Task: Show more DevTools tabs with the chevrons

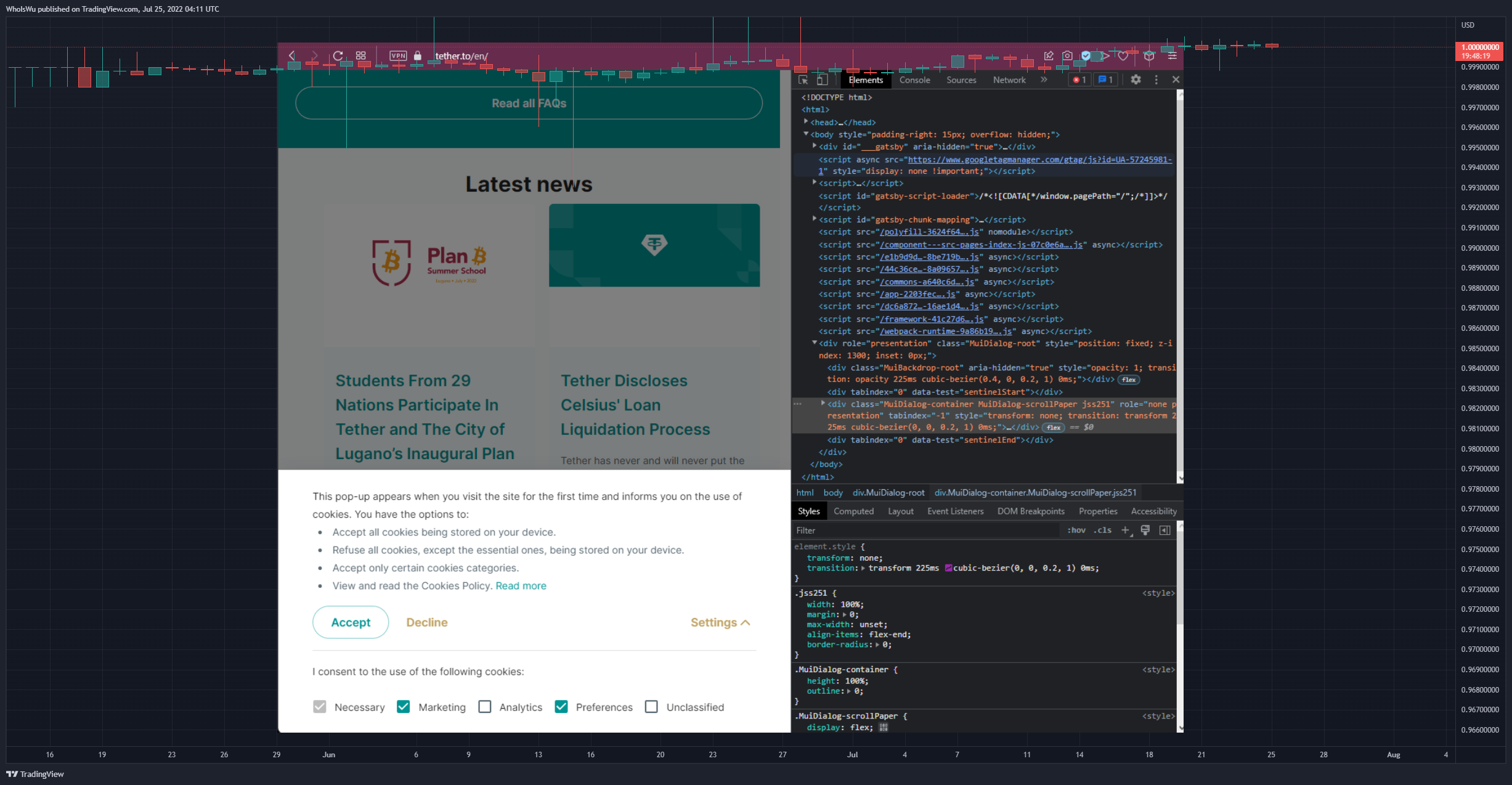Action: pyautogui.click(x=1044, y=80)
